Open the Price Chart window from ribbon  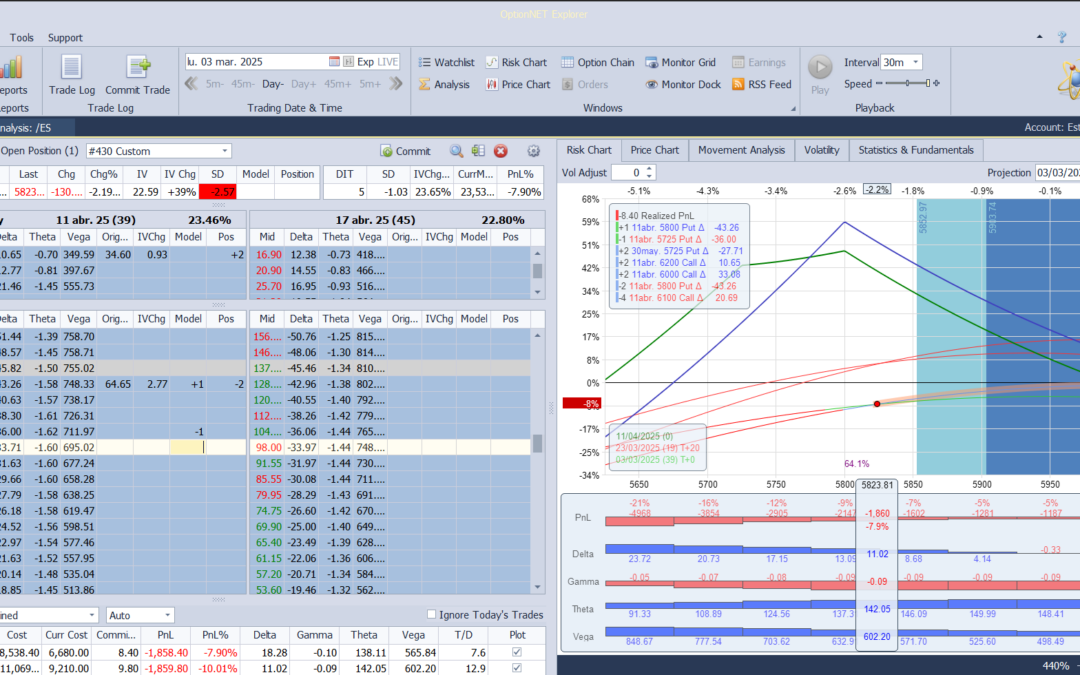(518, 84)
